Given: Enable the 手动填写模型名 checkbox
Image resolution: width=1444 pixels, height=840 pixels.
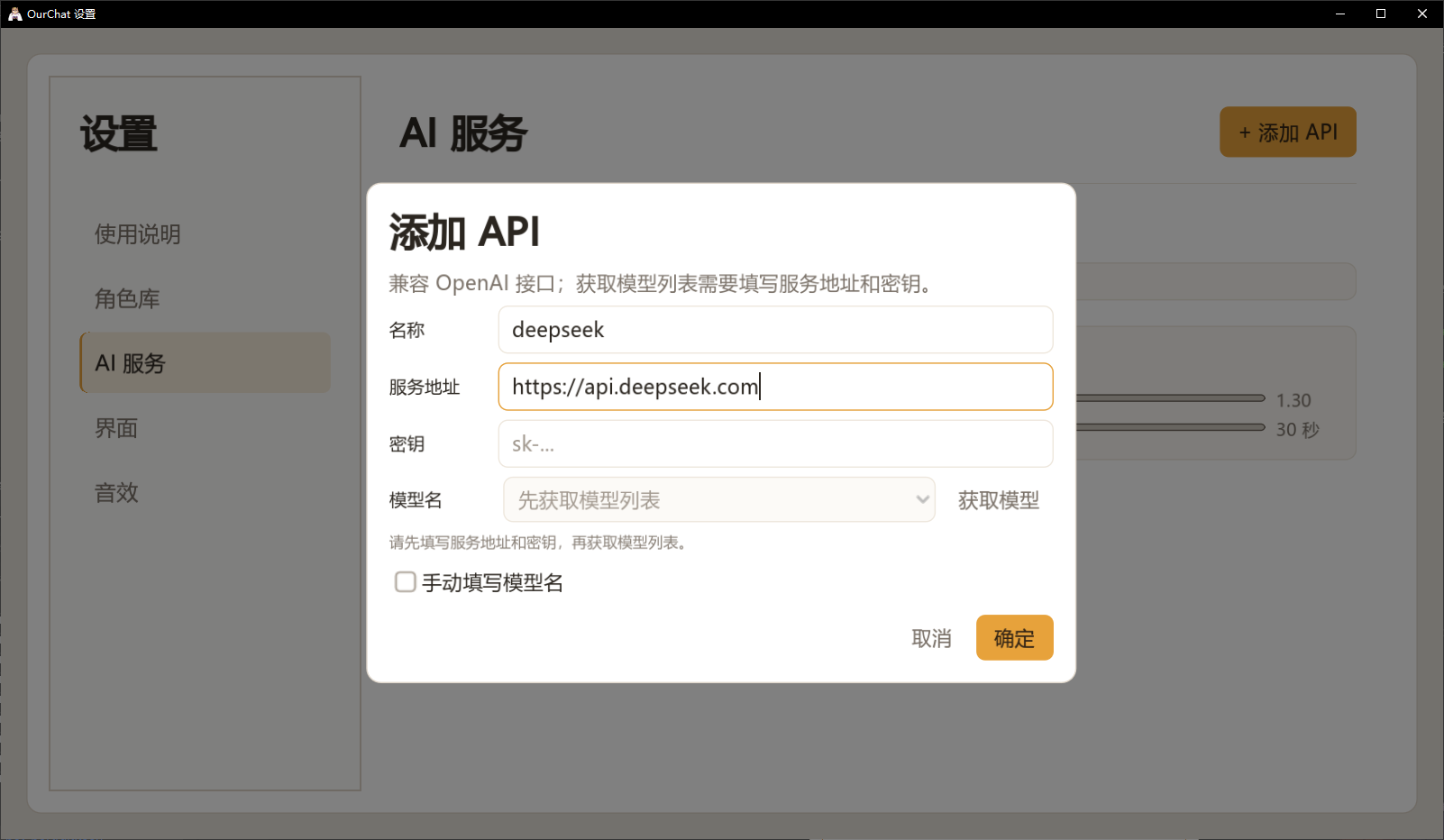Looking at the screenshot, I should [406, 582].
